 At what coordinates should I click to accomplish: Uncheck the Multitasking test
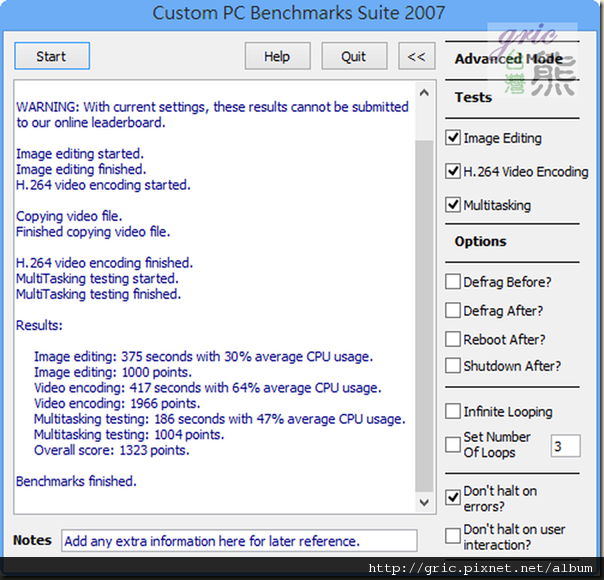[x=453, y=205]
